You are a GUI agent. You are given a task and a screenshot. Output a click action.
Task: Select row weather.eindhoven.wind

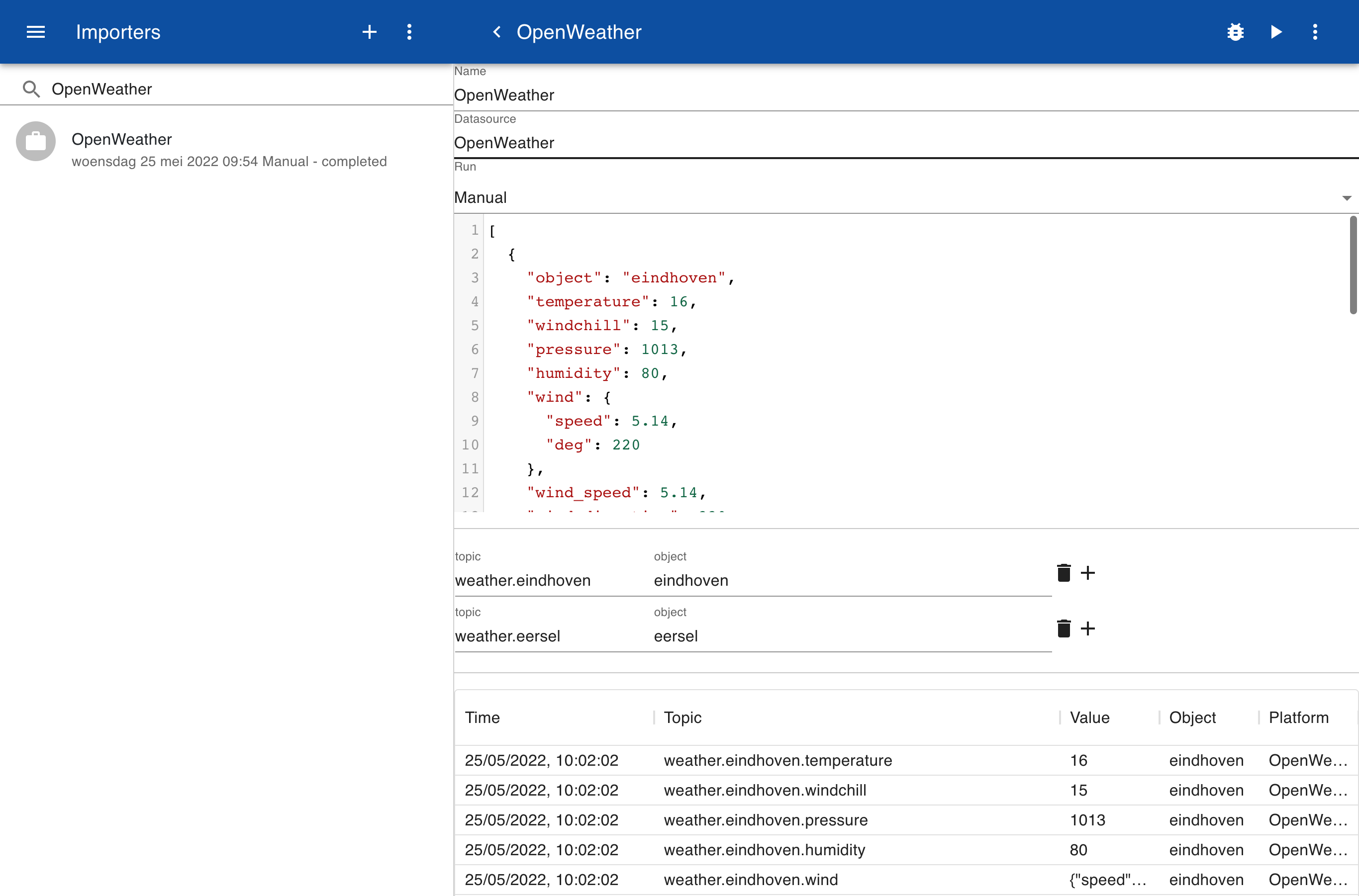point(906,880)
